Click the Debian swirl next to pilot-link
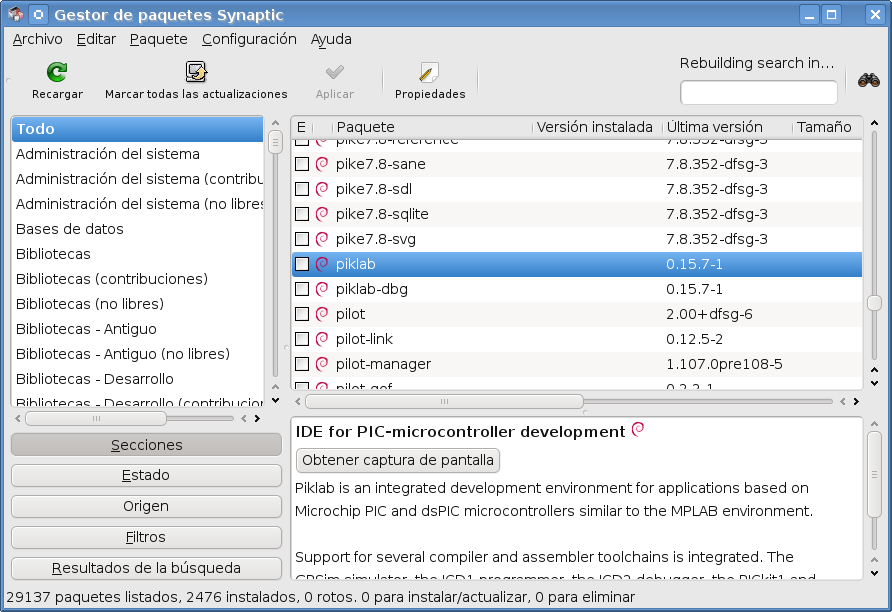 click(320, 338)
